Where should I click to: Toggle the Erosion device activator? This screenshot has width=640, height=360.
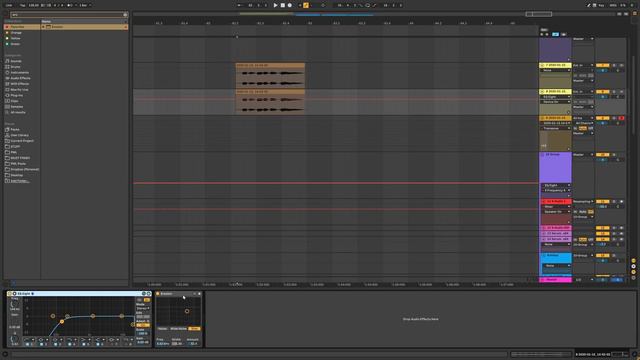pos(158,293)
